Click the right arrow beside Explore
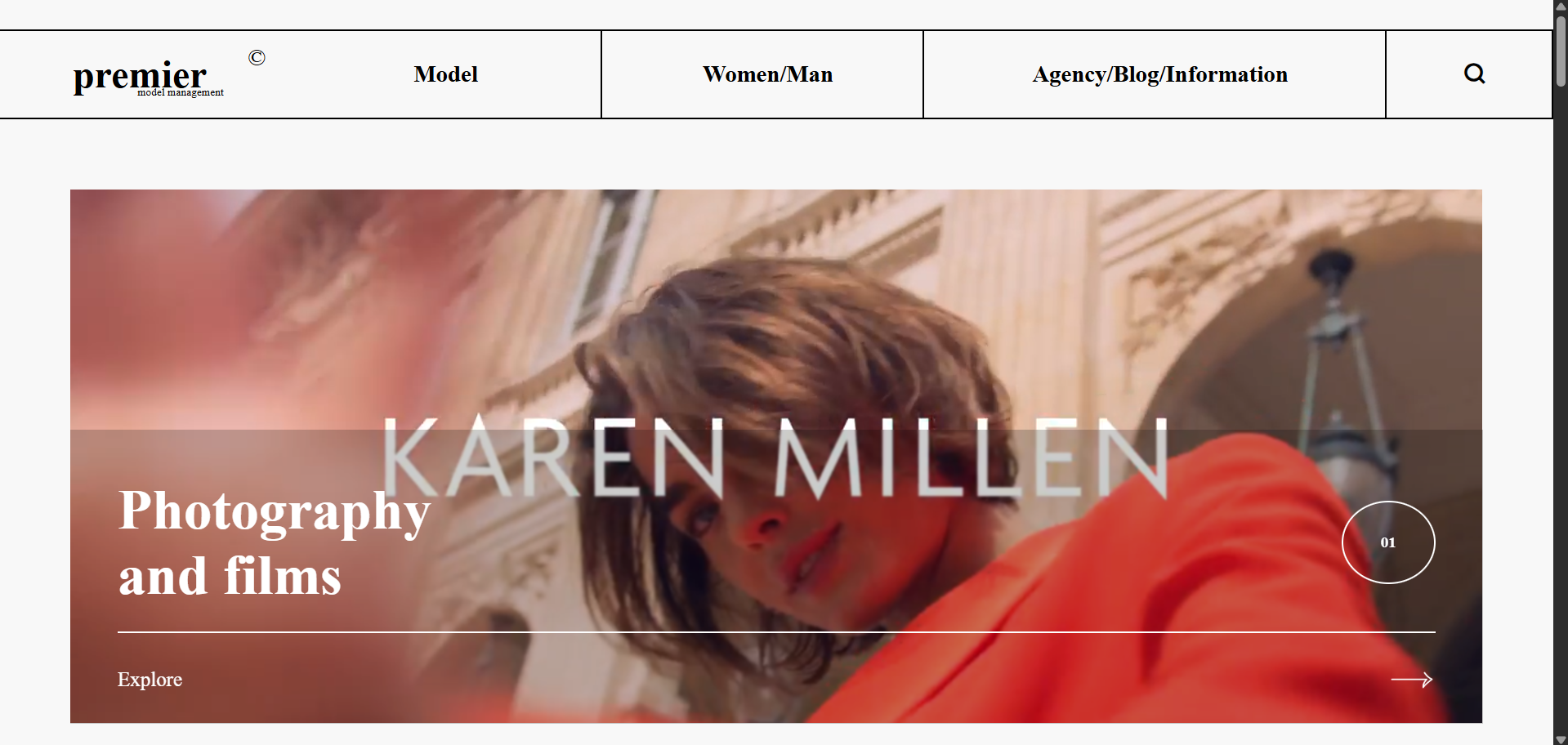Screen dimensions: 1568x745 click(x=1411, y=680)
